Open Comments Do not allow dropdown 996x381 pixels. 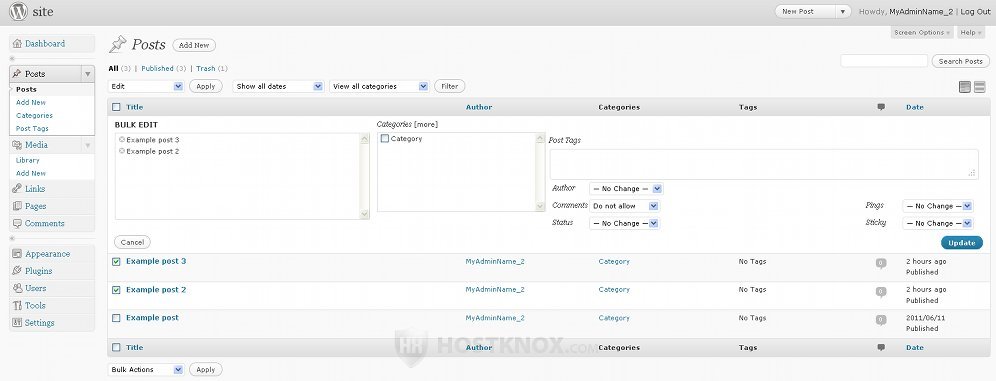pos(624,206)
